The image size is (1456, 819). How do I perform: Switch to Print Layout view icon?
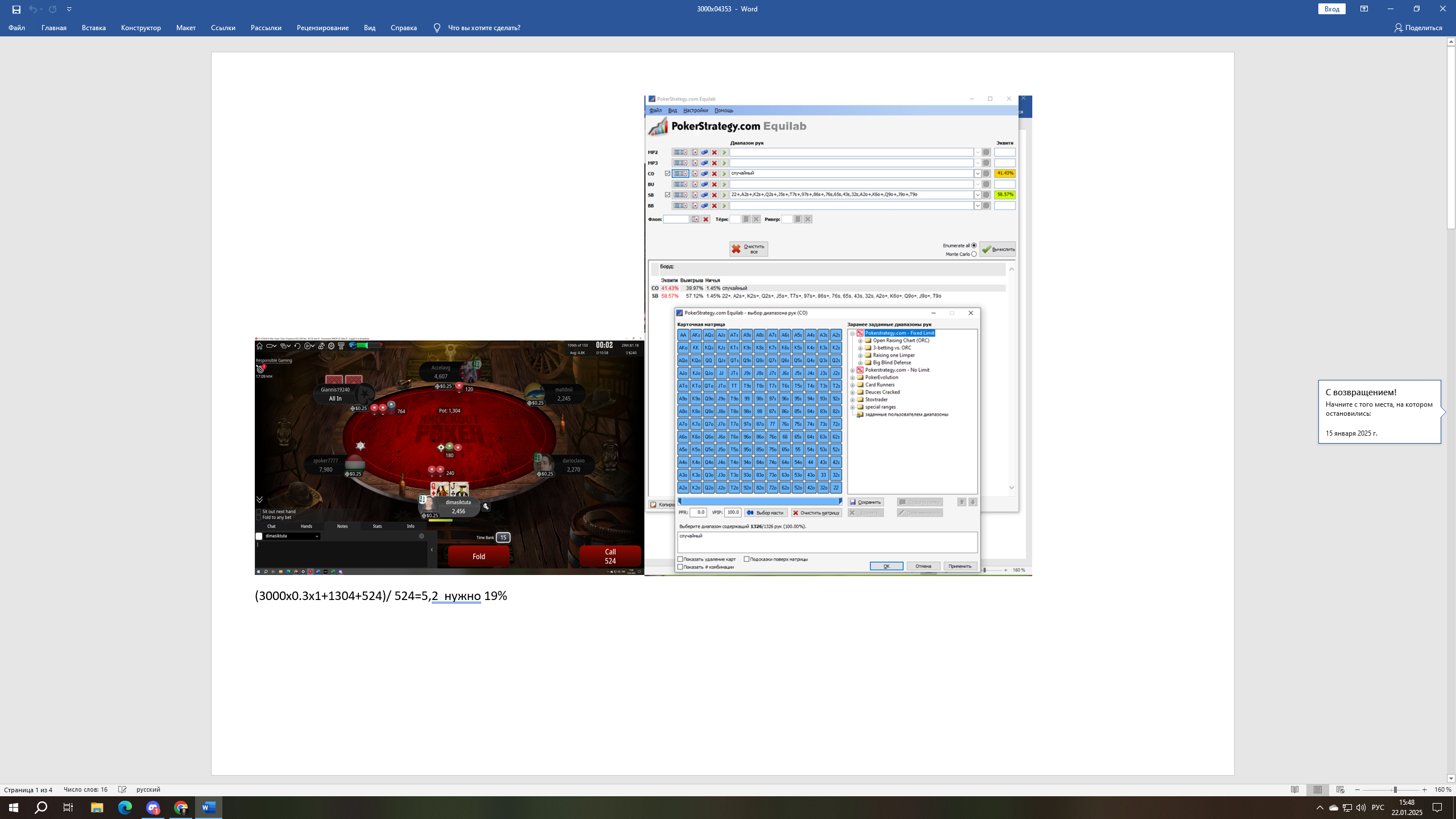(1318, 789)
